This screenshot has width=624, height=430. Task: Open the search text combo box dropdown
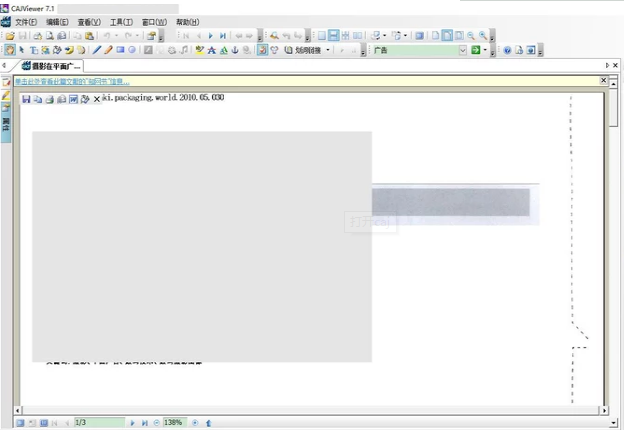[462, 50]
